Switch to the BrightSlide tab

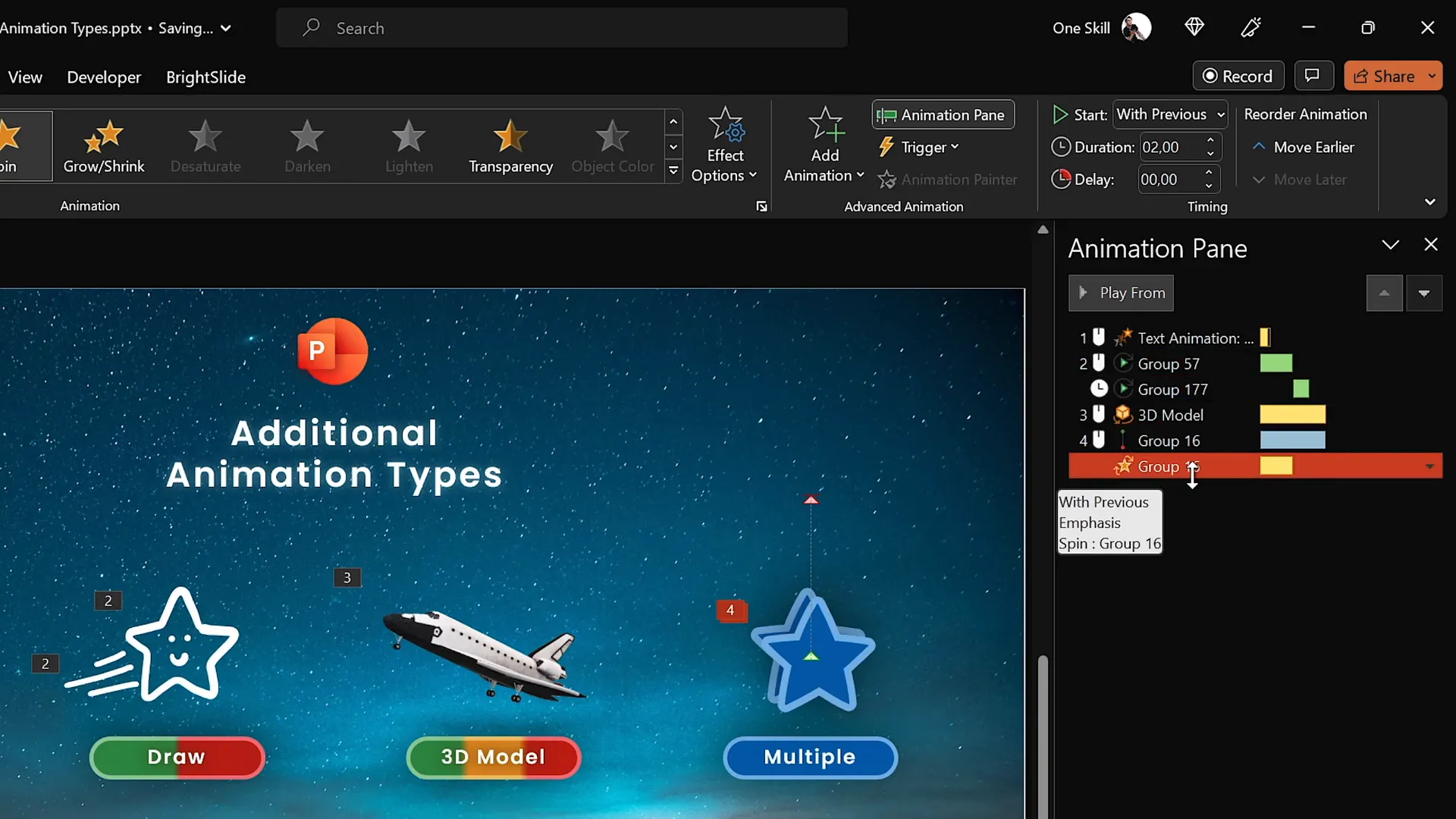206,77
